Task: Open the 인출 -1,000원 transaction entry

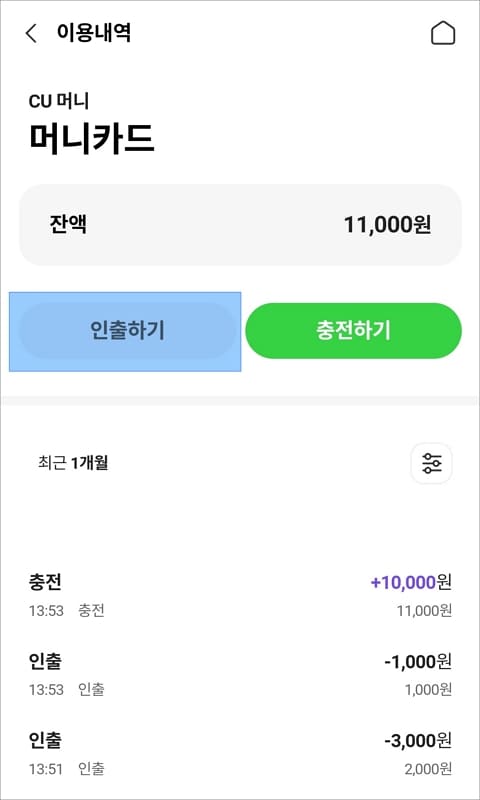Action: (x=240, y=674)
